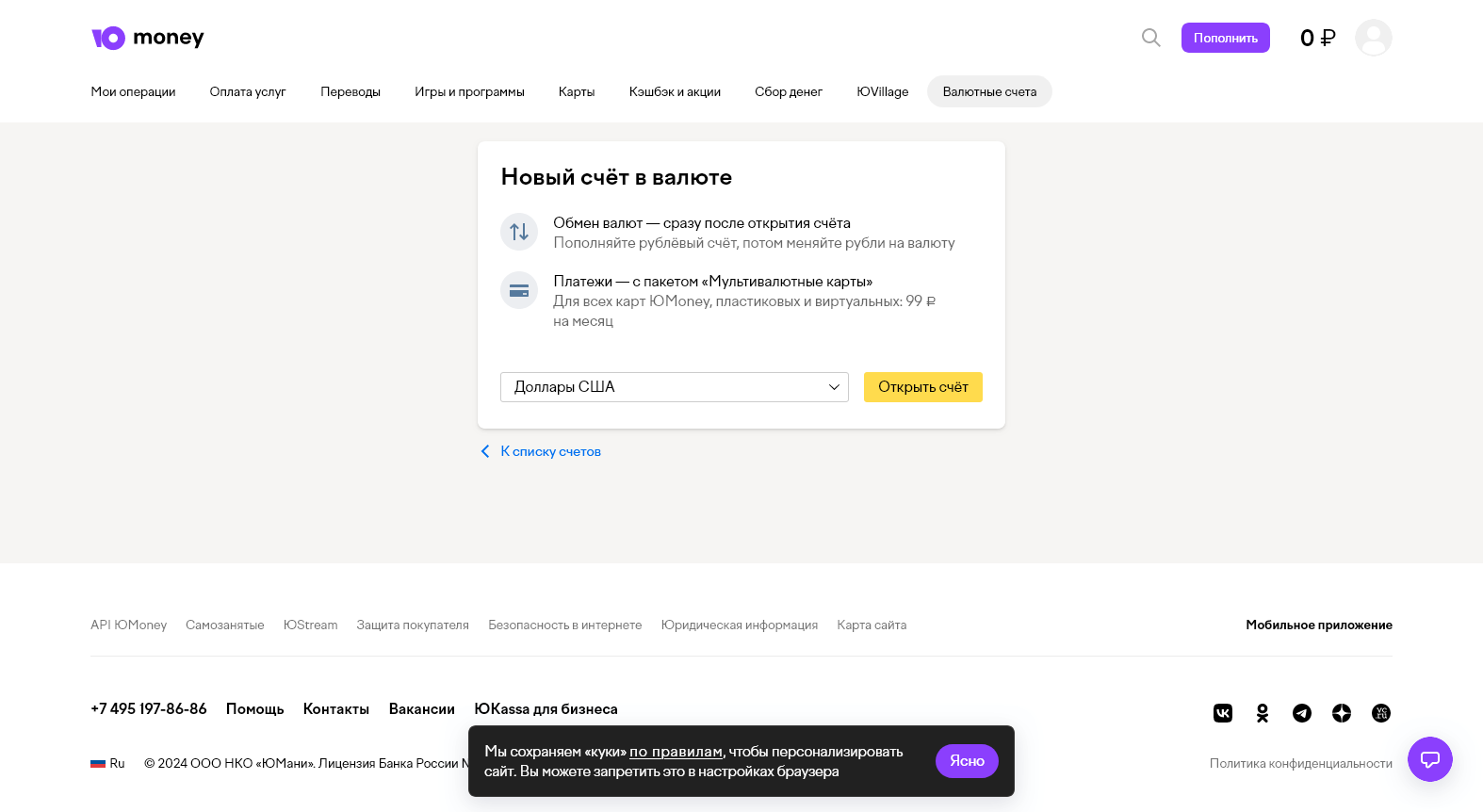Open «Безопасность в интернете» footer link
This screenshot has height=812, width=1483.
tap(565, 625)
